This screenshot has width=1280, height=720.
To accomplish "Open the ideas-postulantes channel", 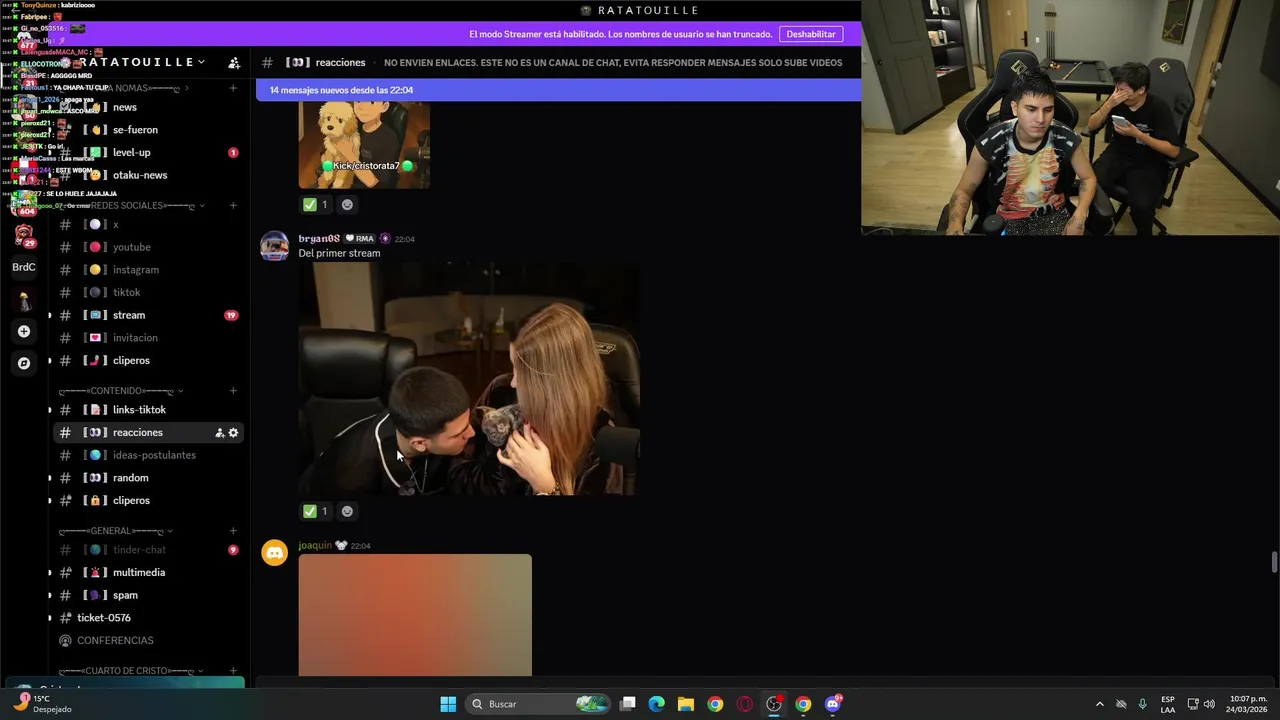I will coord(147,455).
